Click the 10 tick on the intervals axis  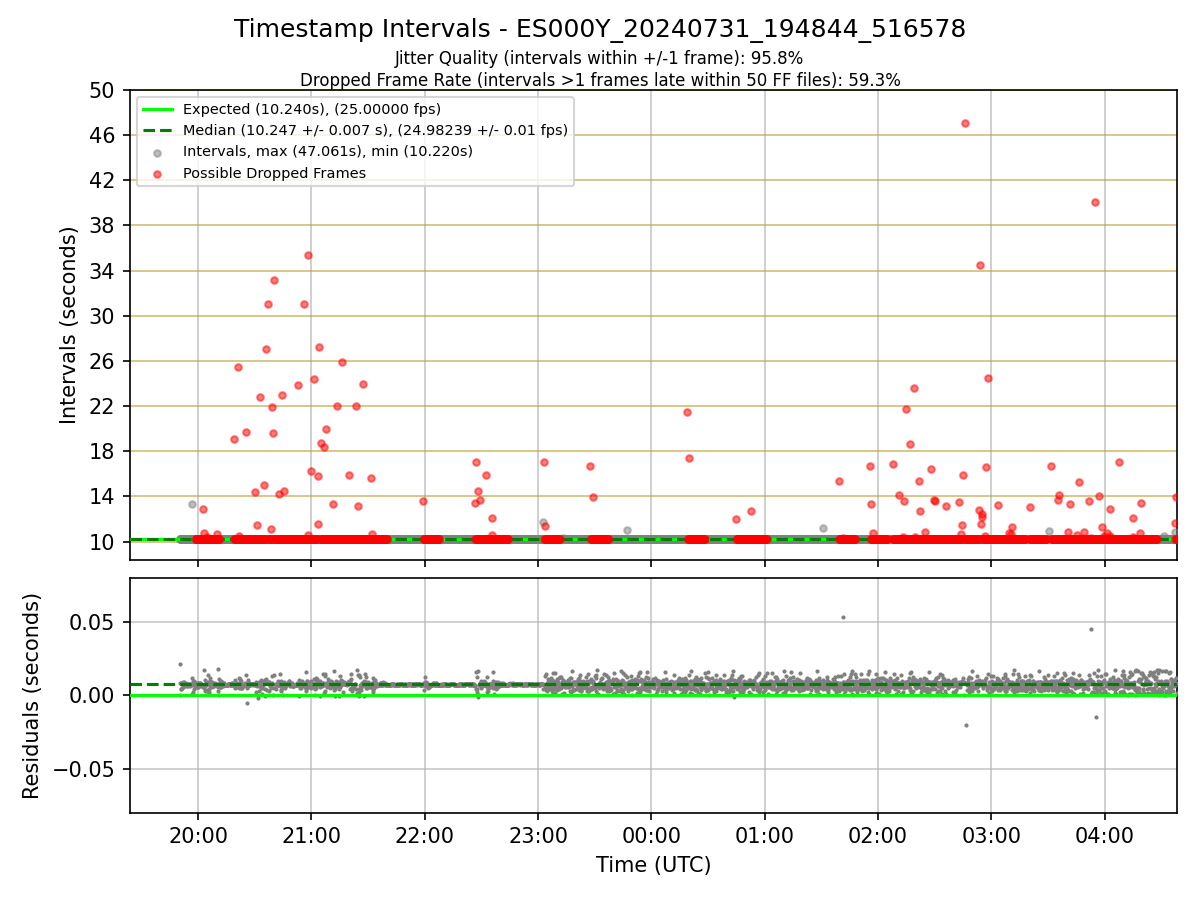[104, 542]
